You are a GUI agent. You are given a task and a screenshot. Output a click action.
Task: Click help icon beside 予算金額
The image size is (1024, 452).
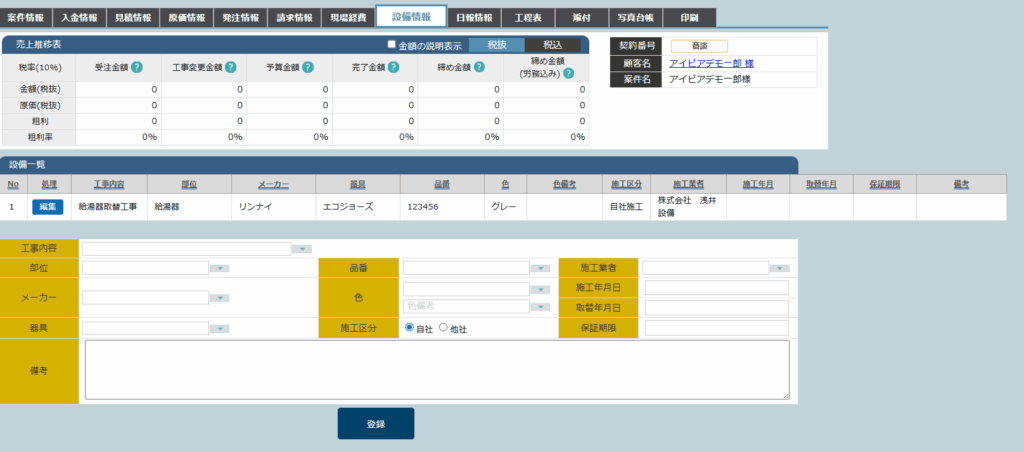(308, 68)
